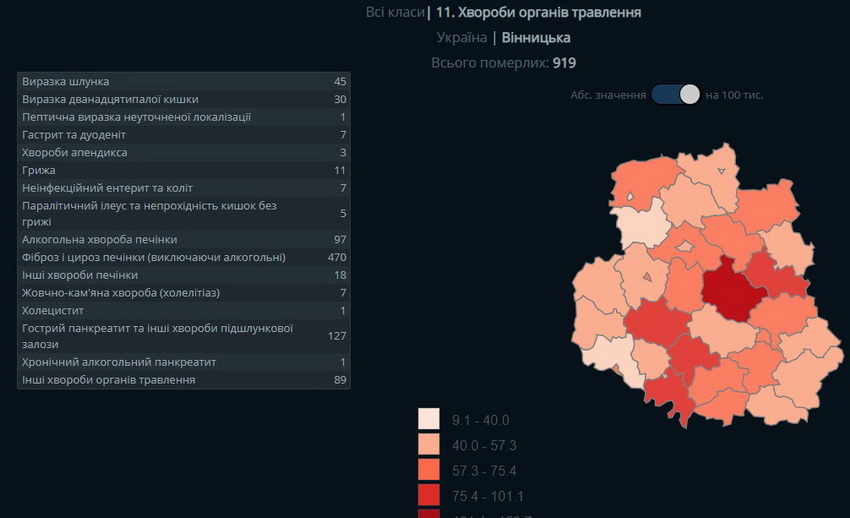
Task: Toggle absolute values vs per 100k switch
Action: tap(676, 94)
